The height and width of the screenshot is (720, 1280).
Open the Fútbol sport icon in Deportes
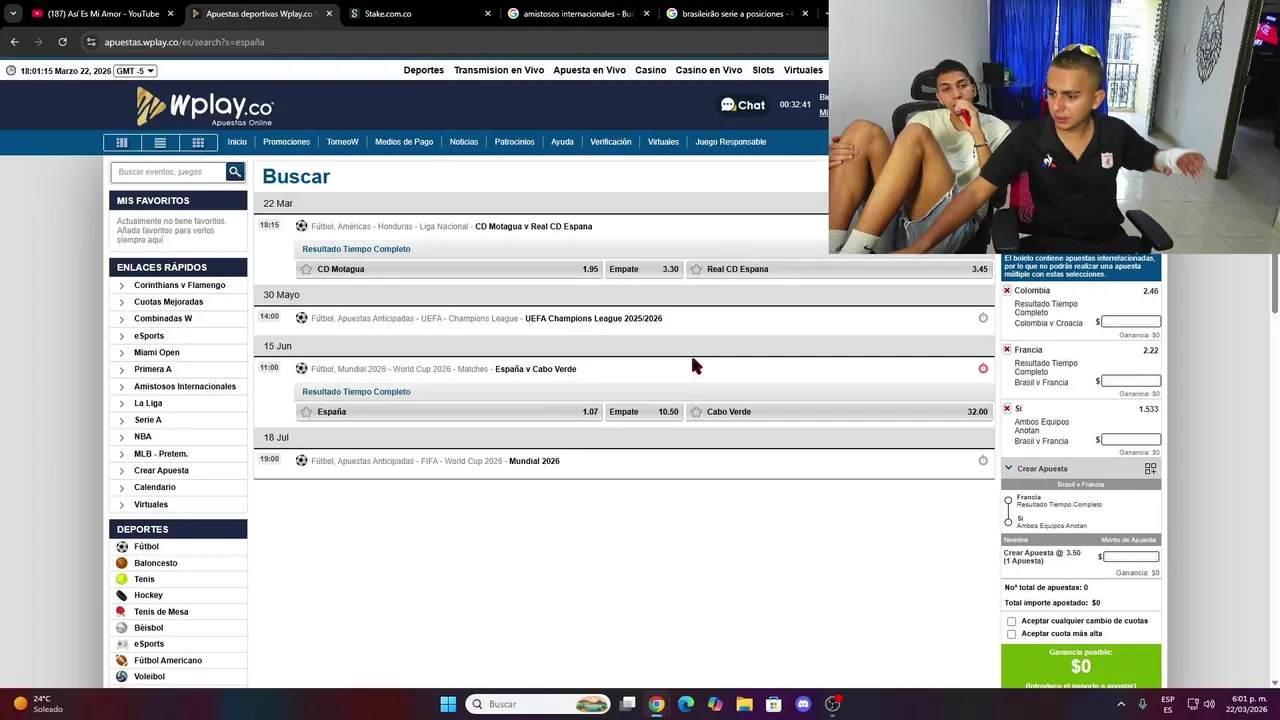122,547
